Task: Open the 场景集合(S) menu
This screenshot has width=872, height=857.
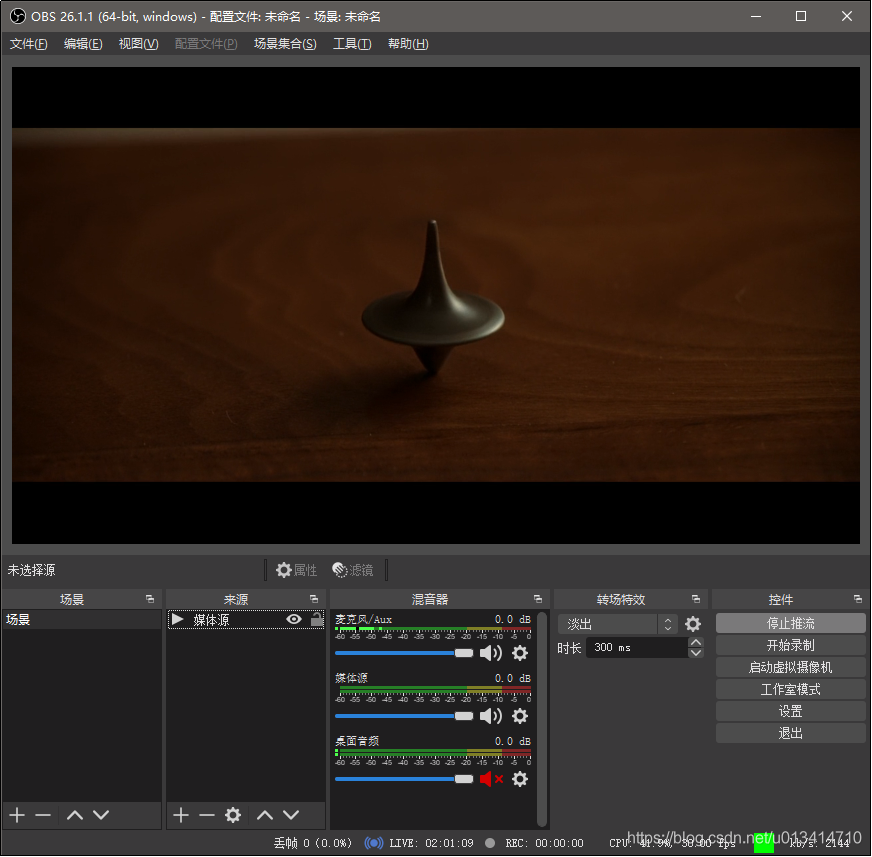Action: [x=285, y=44]
